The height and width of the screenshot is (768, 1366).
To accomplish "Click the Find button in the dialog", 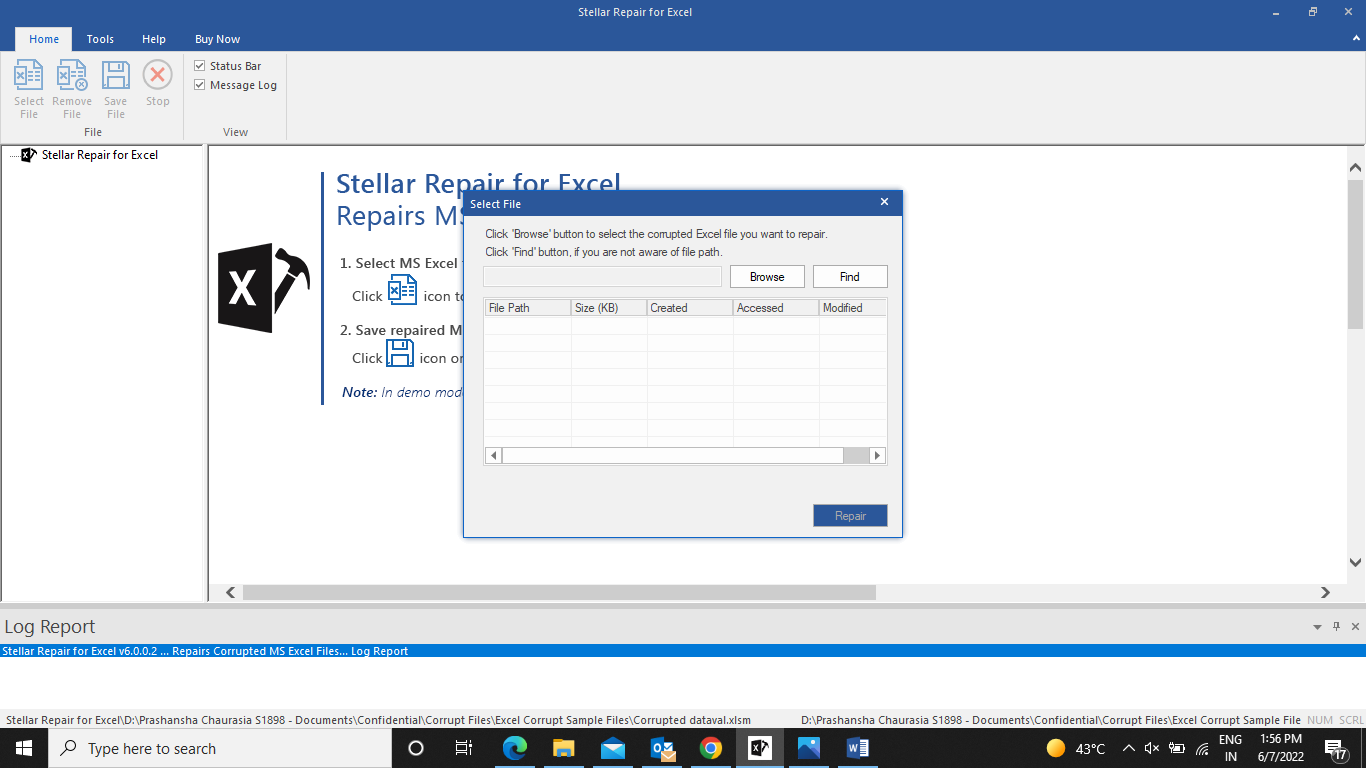I will coord(850,277).
